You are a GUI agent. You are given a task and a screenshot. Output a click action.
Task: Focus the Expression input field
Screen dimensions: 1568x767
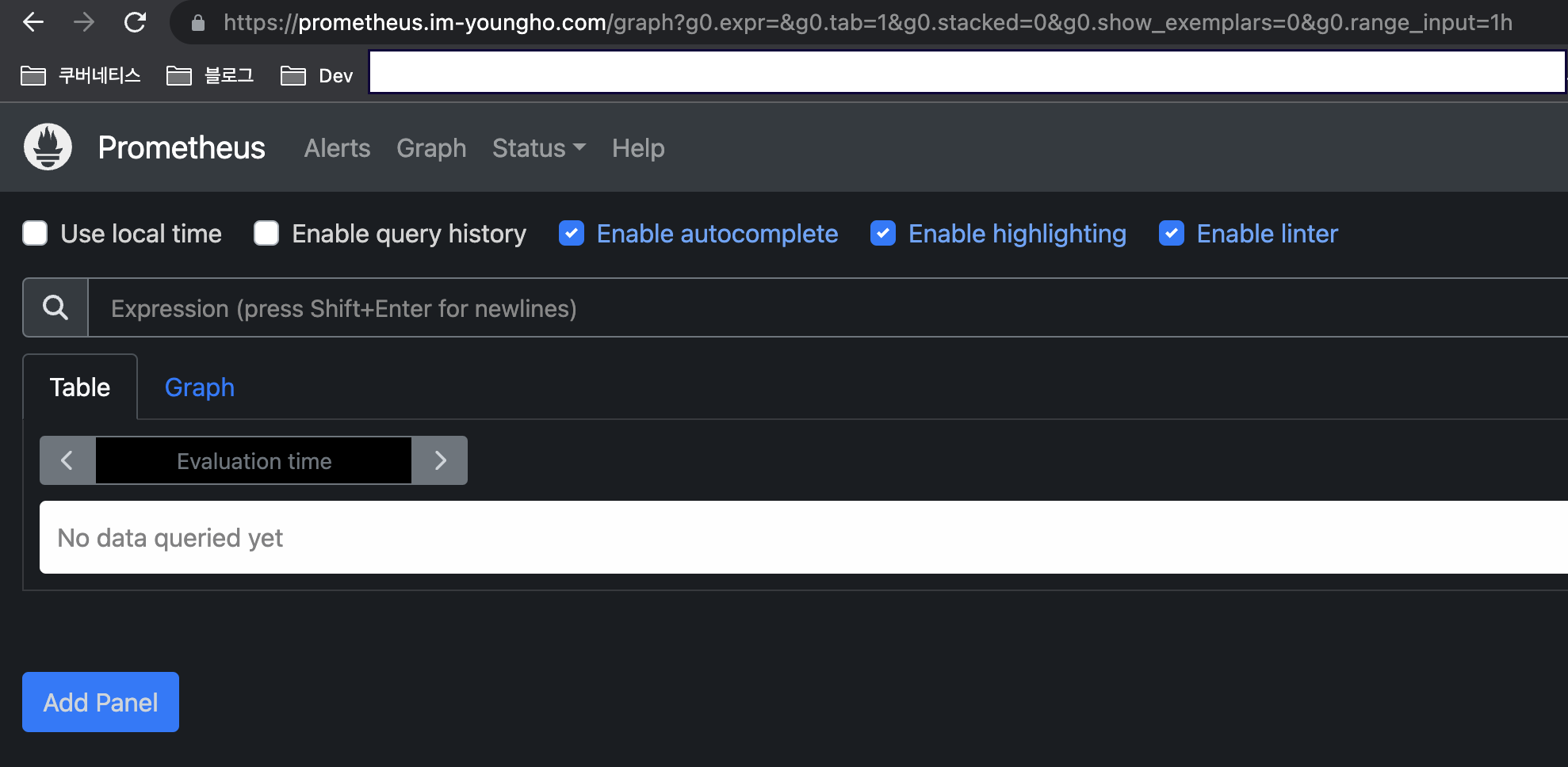pyautogui.click(x=828, y=307)
